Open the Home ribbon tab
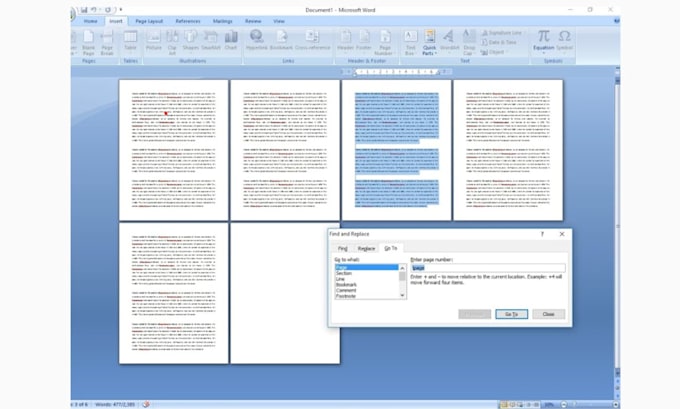This screenshot has width=680, height=409. point(90,21)
